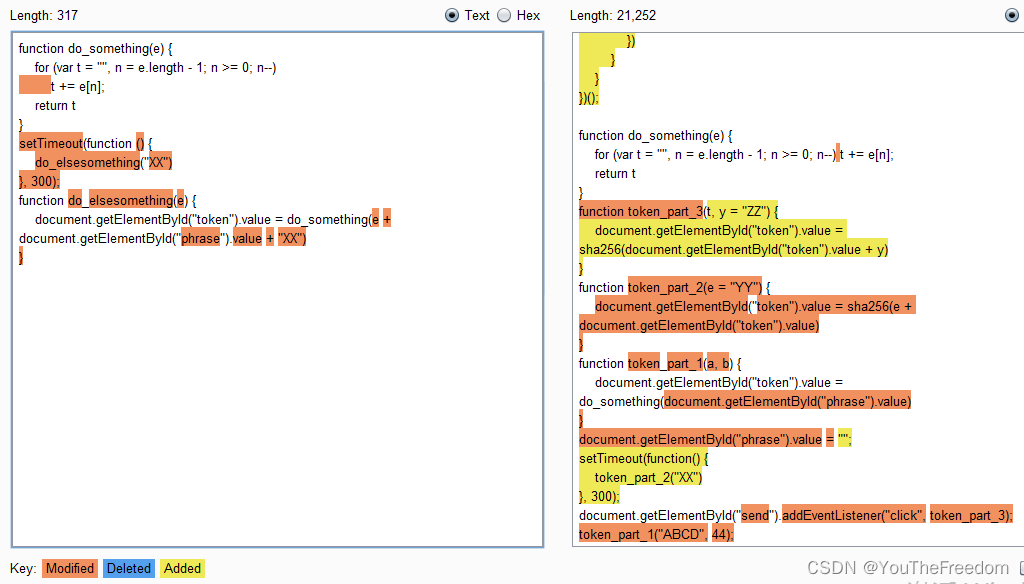Select the highlighted phrase token in left pane
Image resolution: width=1024 pixels, height=584 pixels.
pos(200,238)
